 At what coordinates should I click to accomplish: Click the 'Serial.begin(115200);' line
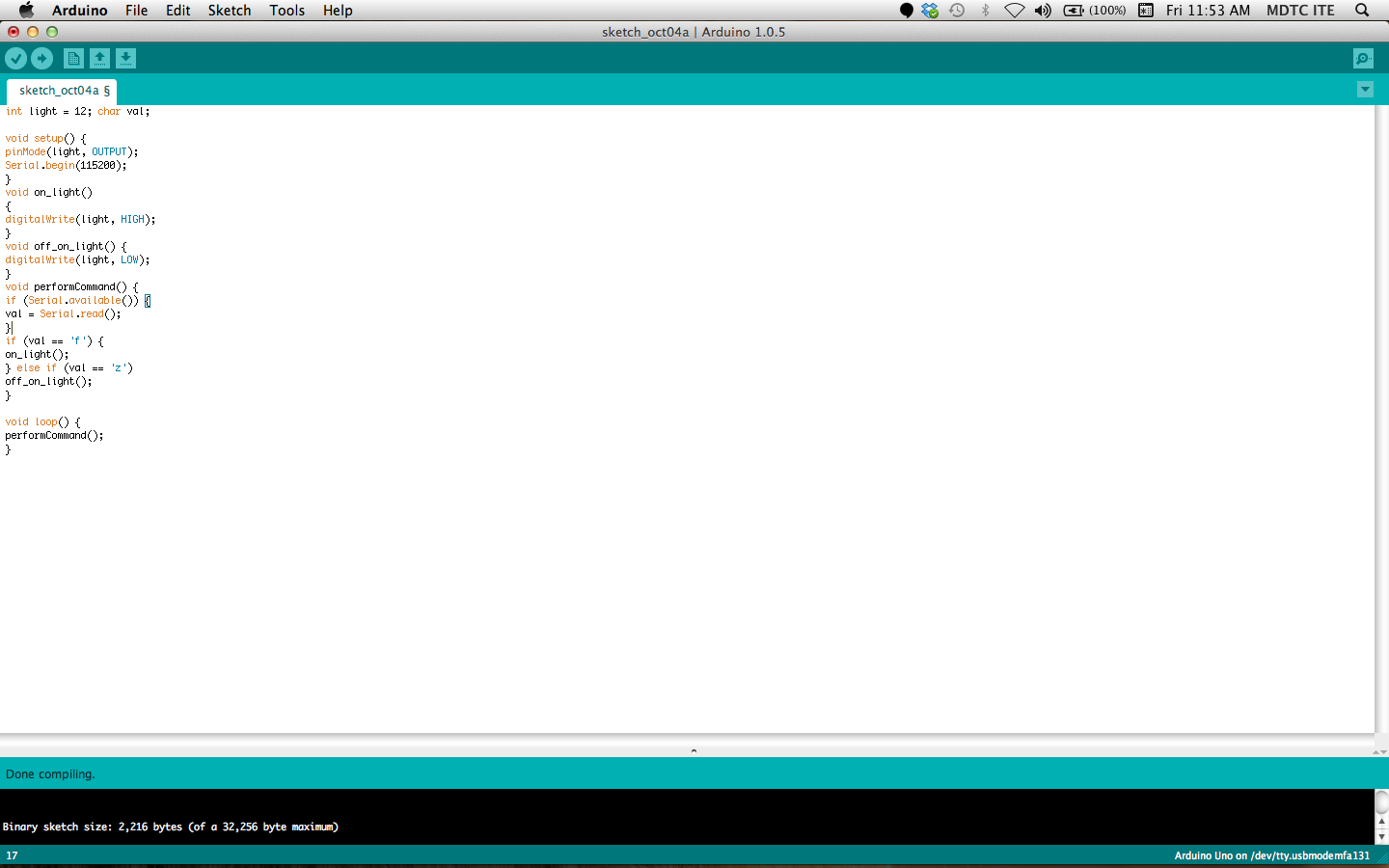click(x=66, y=166)
